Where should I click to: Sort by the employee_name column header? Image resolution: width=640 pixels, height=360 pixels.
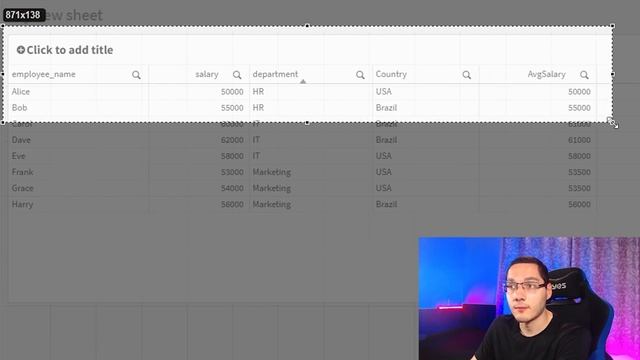coord(44,74)
